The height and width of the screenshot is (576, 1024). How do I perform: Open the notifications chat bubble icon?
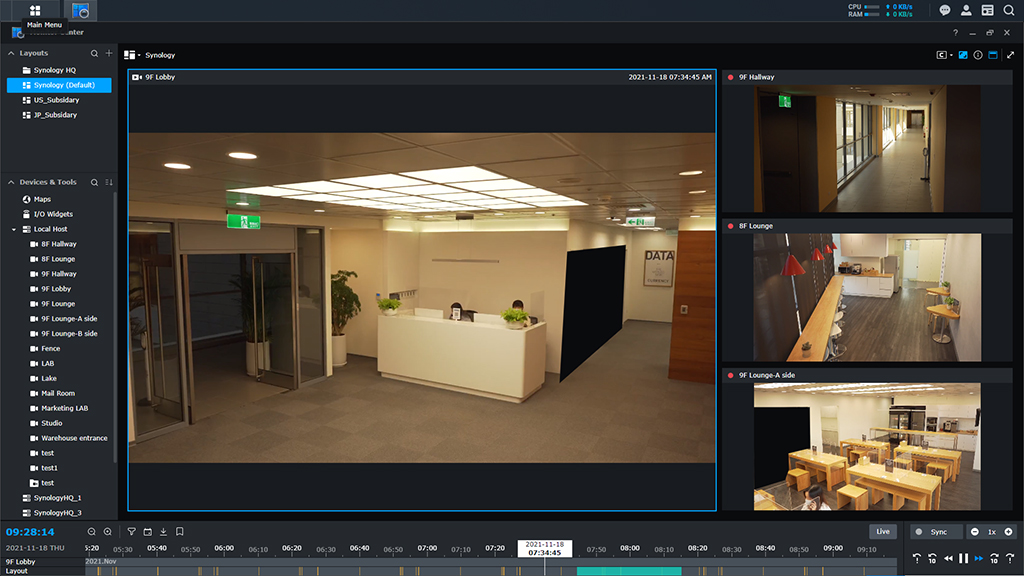click(945, 10)
